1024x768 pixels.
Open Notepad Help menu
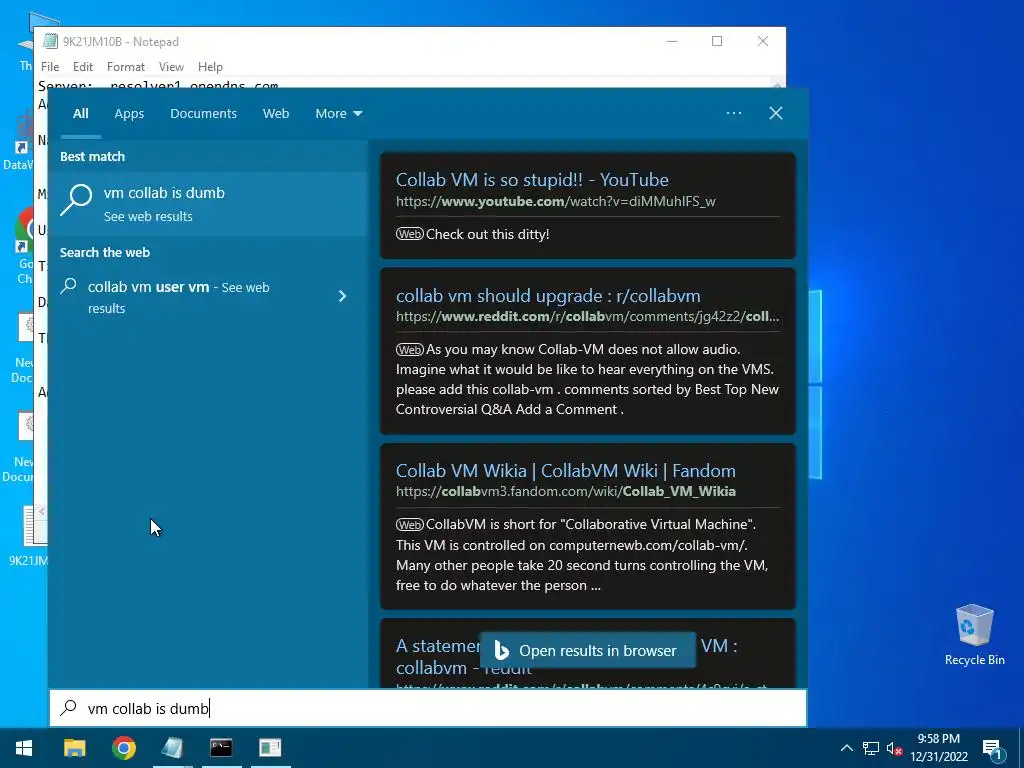click(210, 67)
